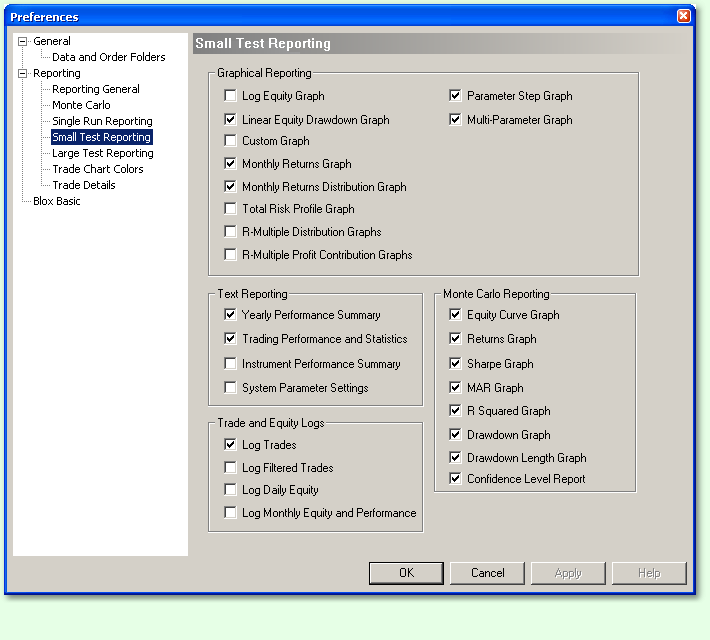The width and height of the screenshot is (710, 640).
Task: Click the Cancel button
Action: click(487, 573)
